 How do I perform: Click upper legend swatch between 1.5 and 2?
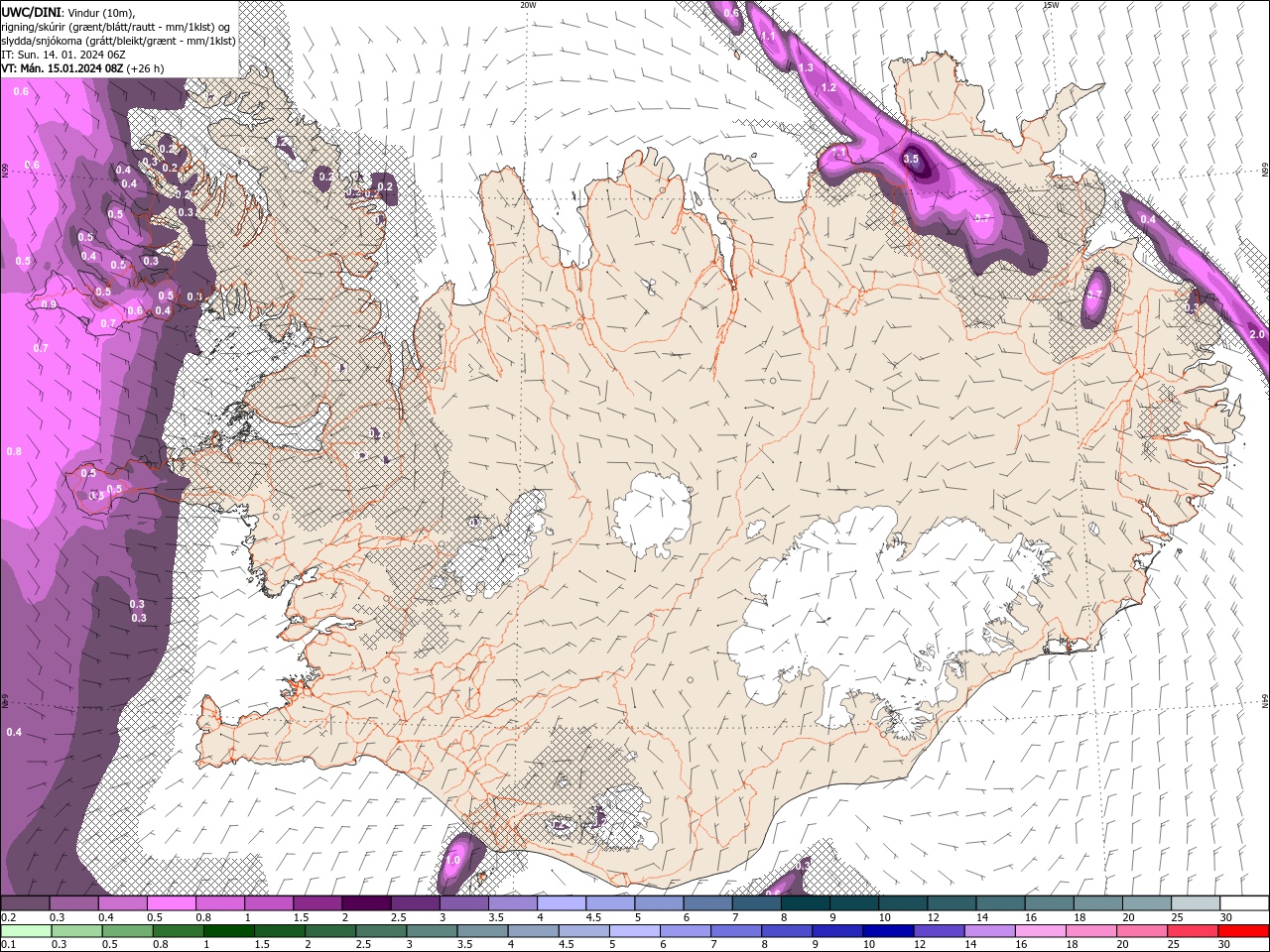[x=317, y=903]
